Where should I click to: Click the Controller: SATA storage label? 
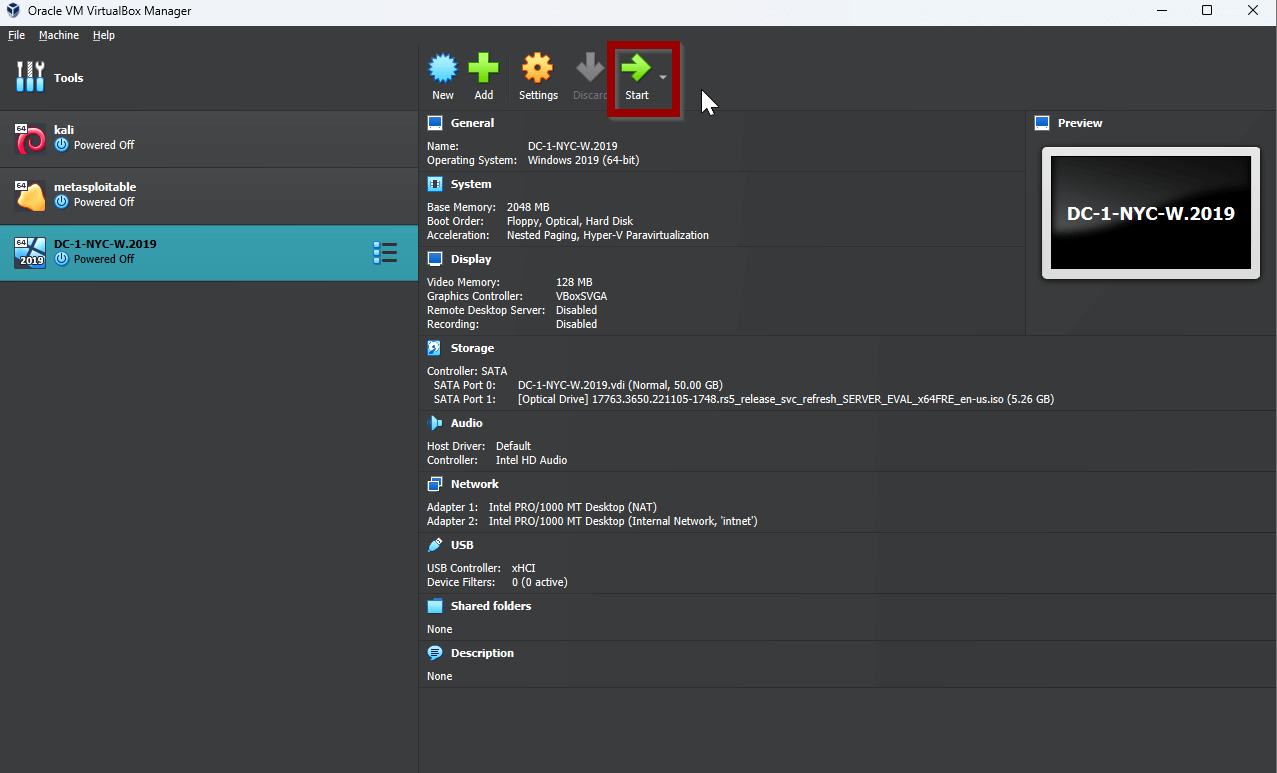467,371
